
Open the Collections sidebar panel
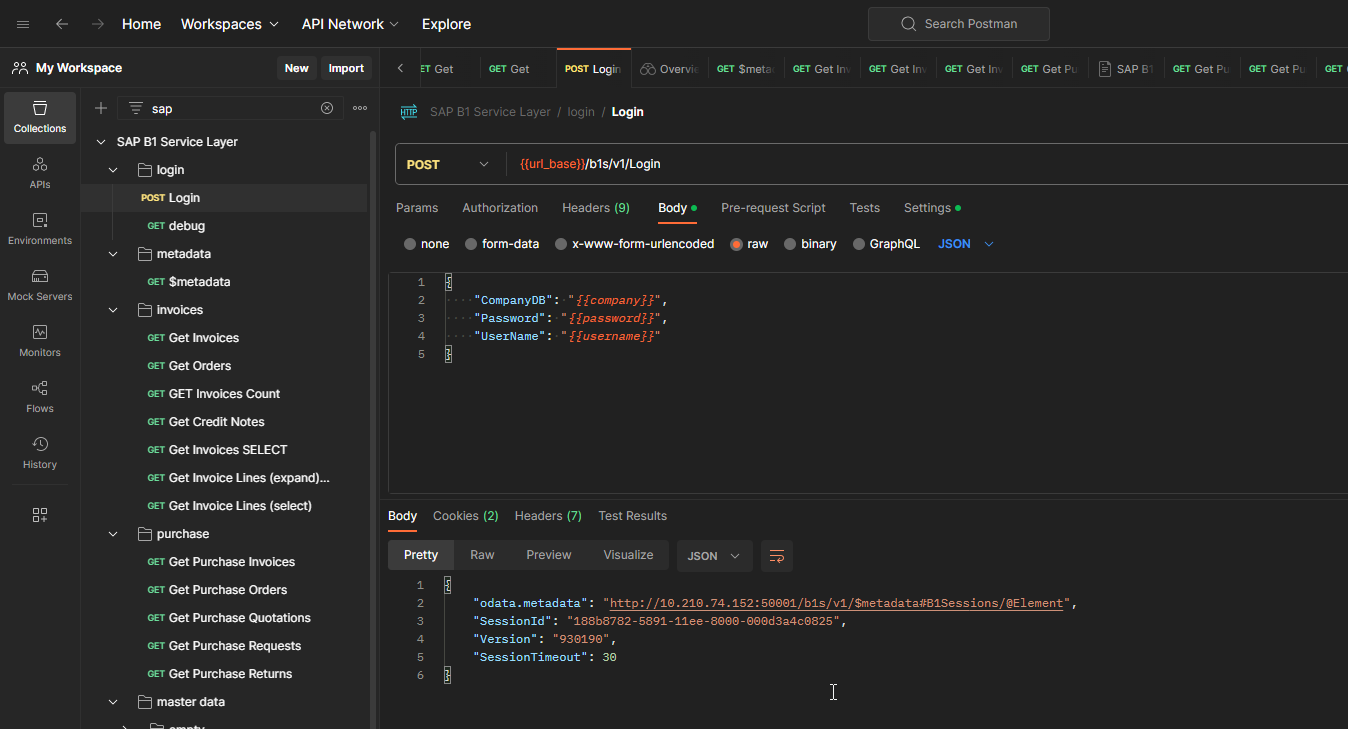(x=40, y=118)
